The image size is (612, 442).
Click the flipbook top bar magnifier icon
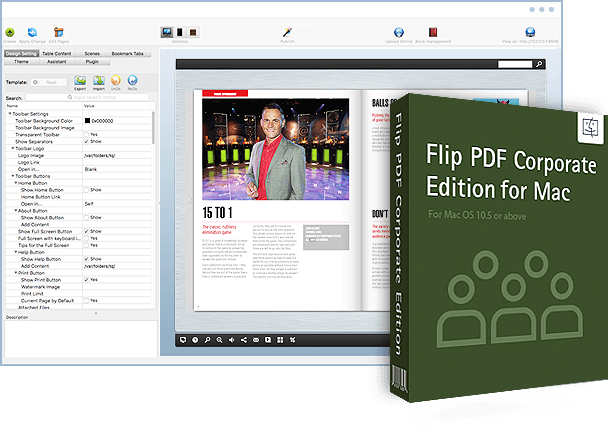pos(539,64)
